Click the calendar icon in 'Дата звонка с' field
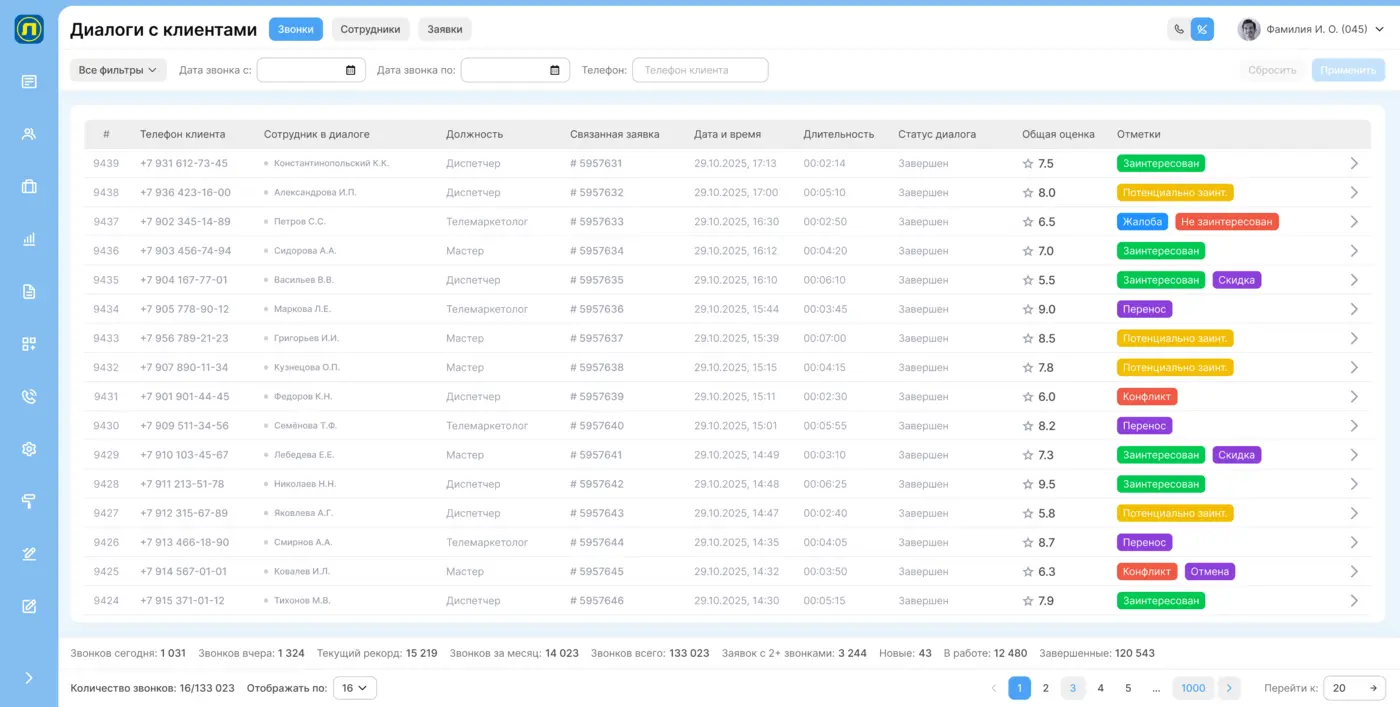1400x707 pixels. coord(350,70)
